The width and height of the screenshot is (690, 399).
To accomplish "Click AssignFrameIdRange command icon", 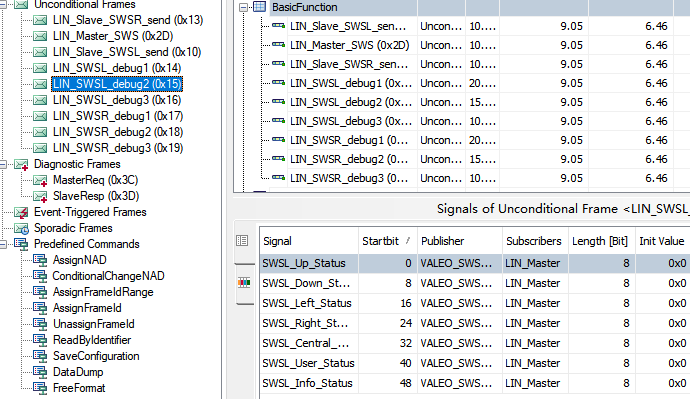I will pos(40,292).
